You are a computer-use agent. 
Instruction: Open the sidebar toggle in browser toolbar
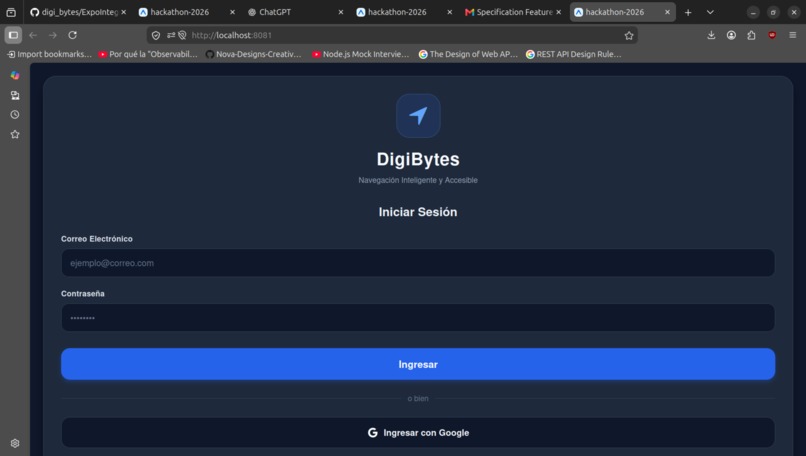[x=13, y=35]
